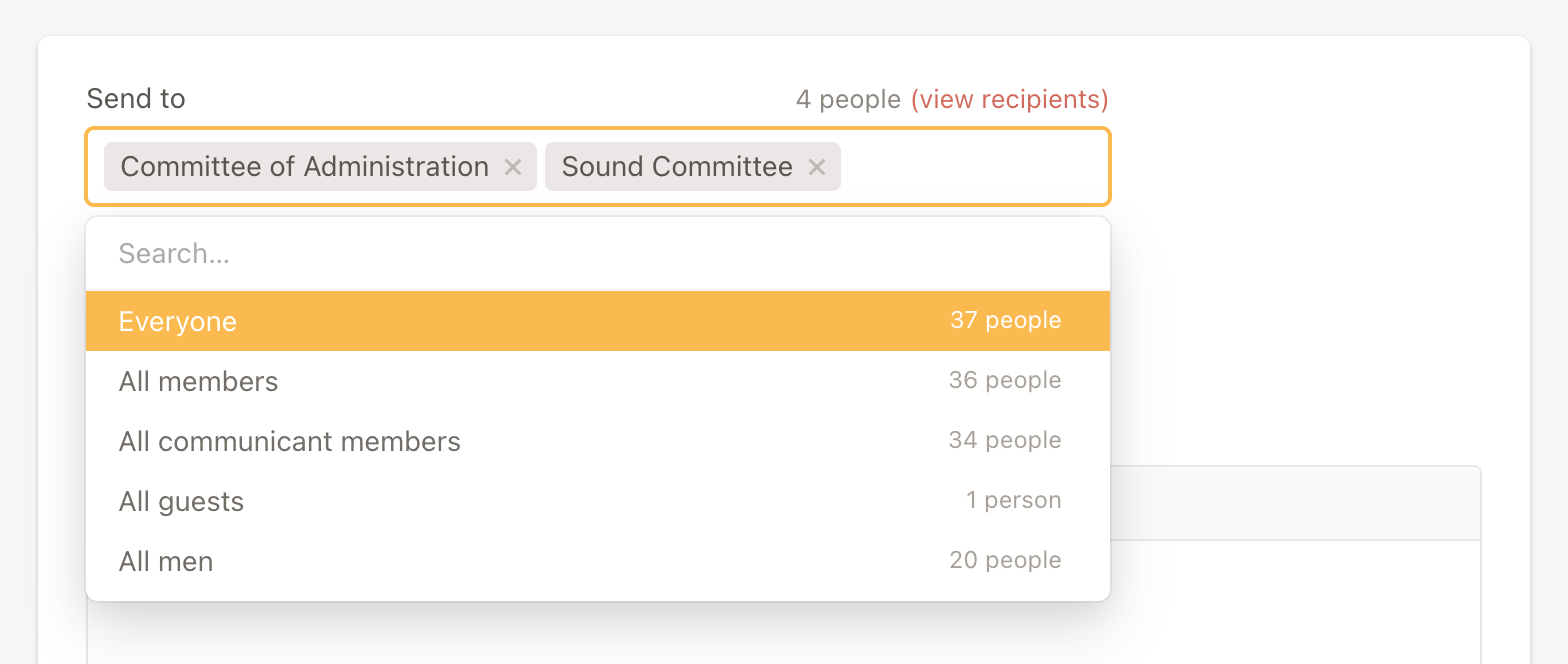
Task: Click the 36 people count
Action: click(x=1005, y=381)
